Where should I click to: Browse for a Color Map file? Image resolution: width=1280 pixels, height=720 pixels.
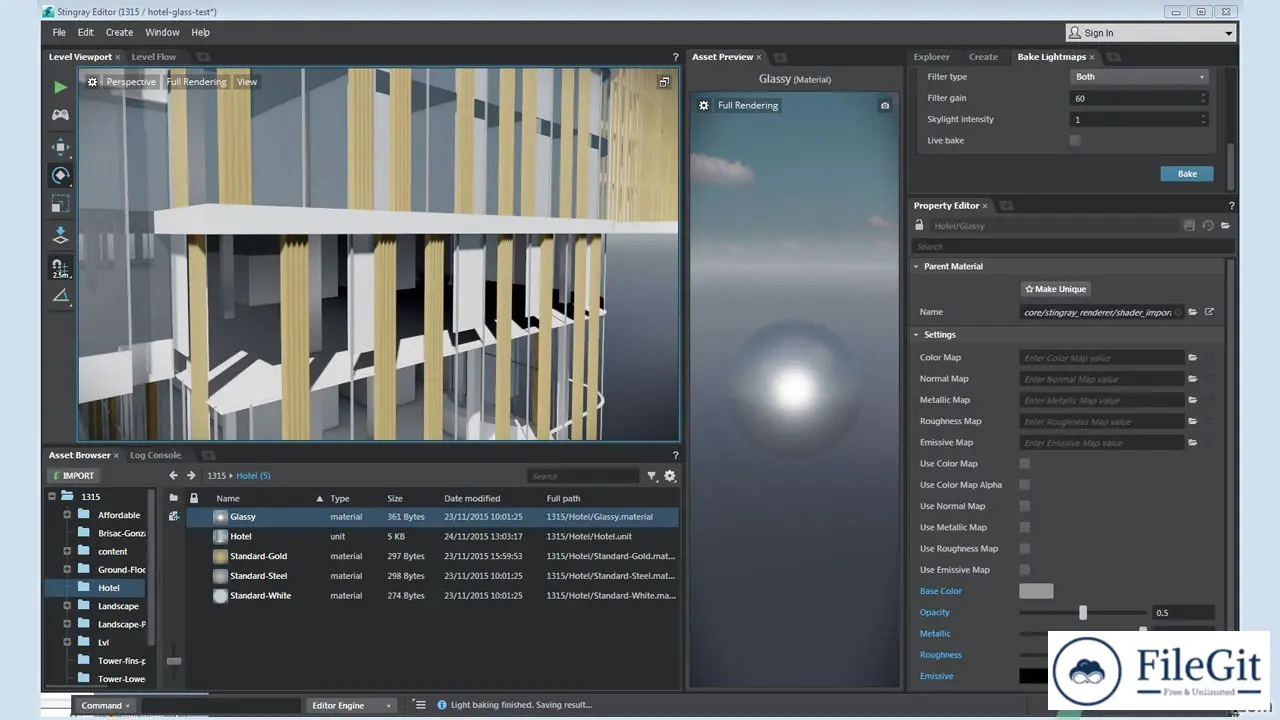[1193, 357]
